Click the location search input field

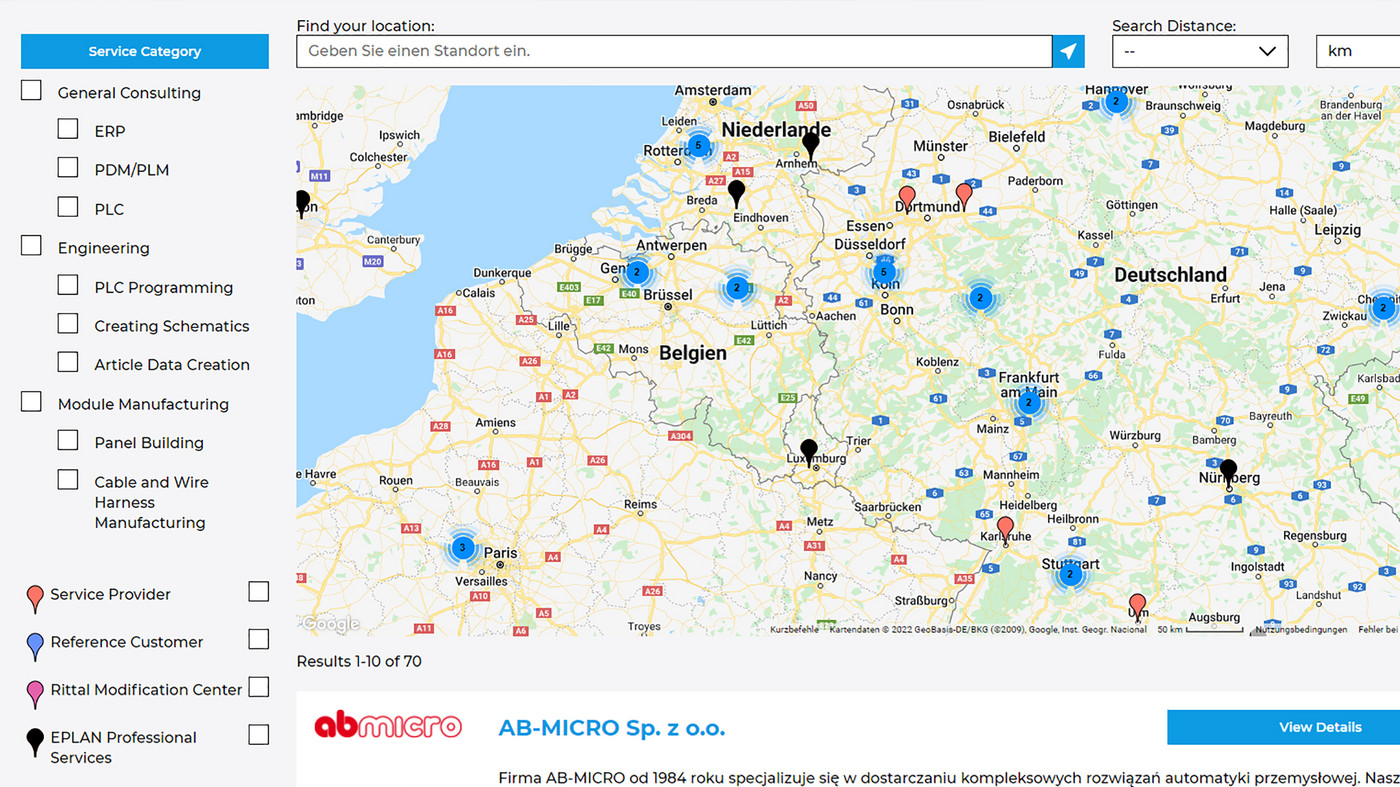[x=670, y=51]
